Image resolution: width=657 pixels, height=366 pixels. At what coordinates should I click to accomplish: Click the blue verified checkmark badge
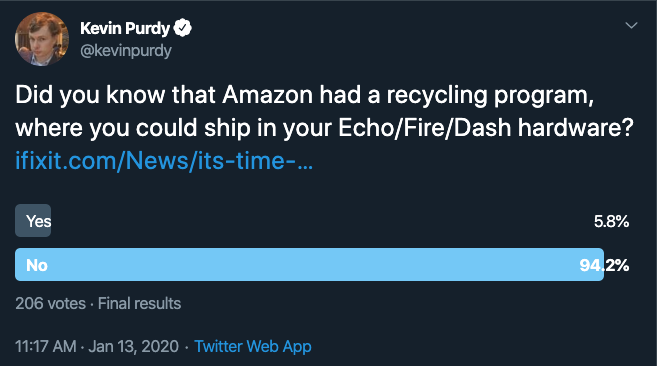[183, 28]
